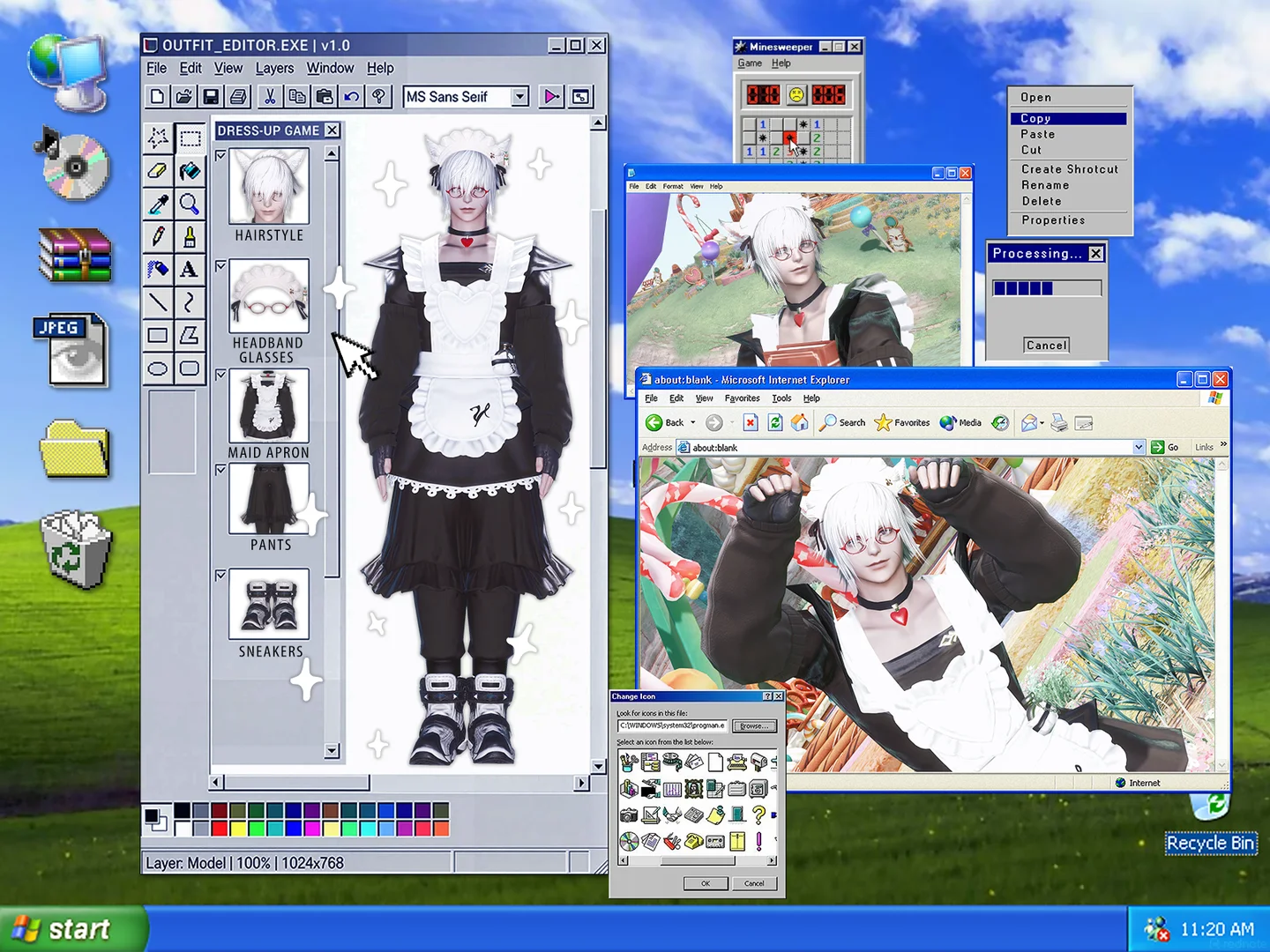The height and width of the screenshot is (952, 1270).
Task: Open the Window menu in Outfit Editor
Action: (330, 68)
